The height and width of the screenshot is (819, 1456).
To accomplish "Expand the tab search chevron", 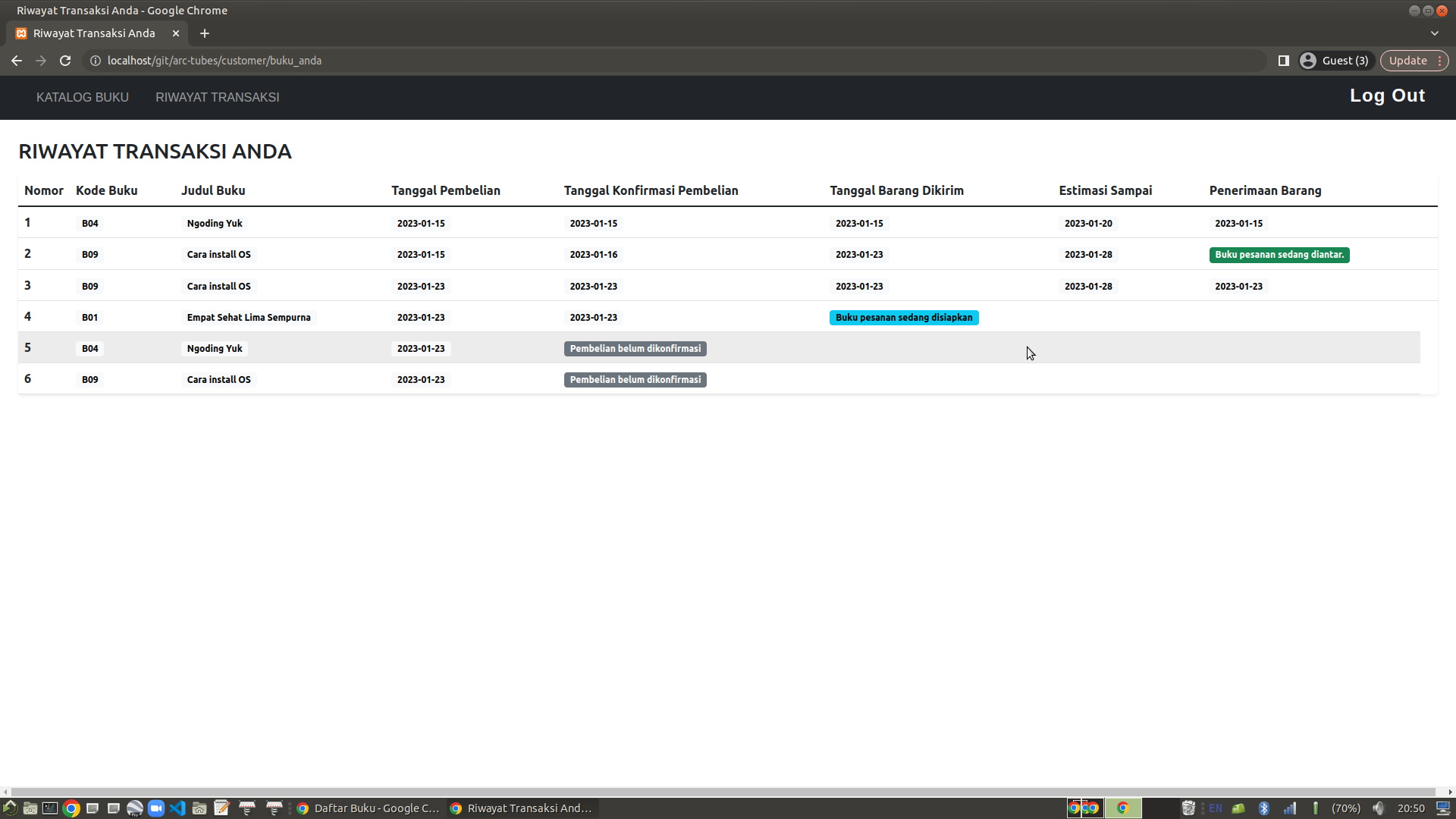I will (x=1435, y=33).
